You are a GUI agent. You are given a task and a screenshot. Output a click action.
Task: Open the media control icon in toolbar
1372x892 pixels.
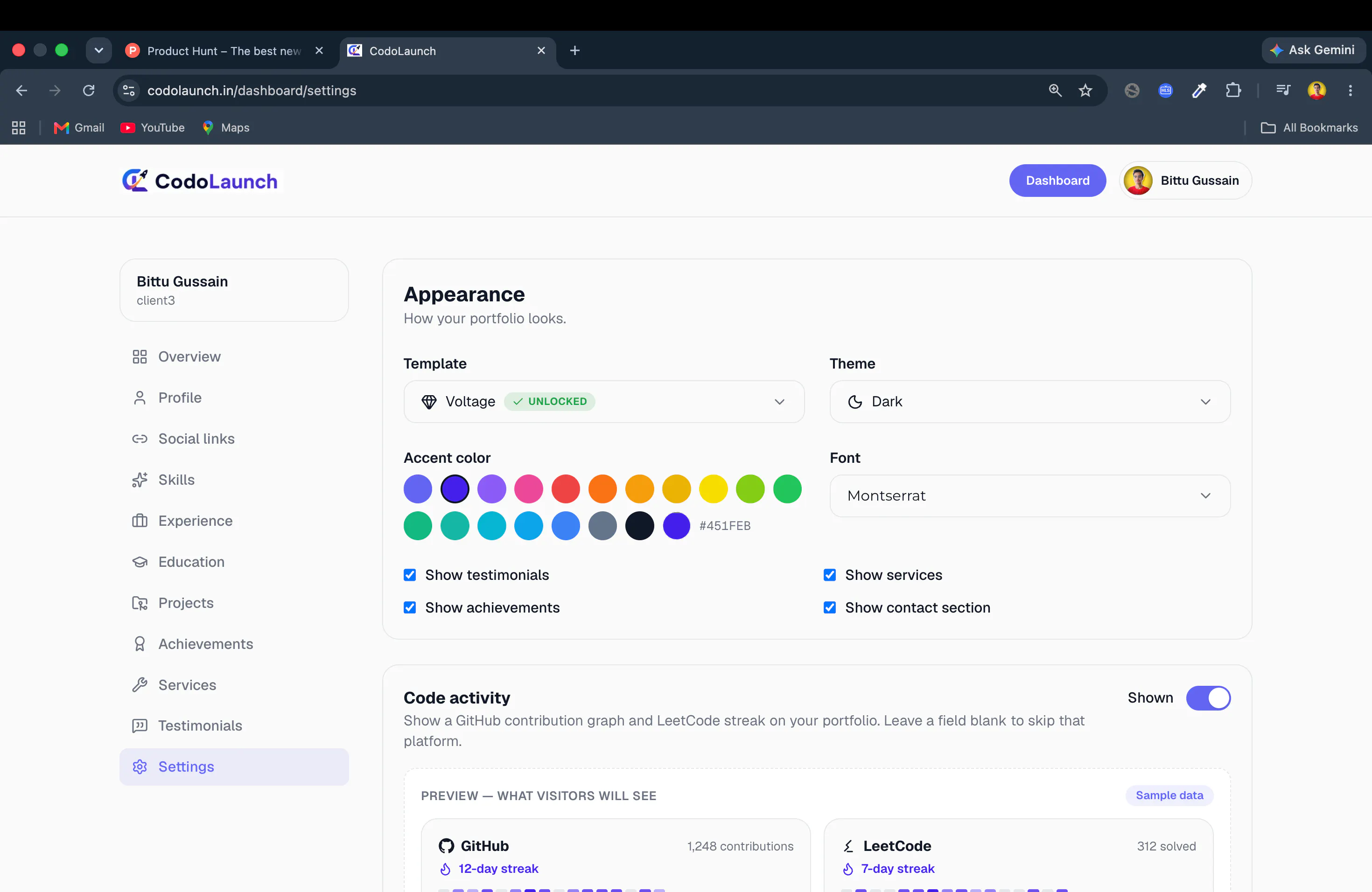[x=1283, y=90]
